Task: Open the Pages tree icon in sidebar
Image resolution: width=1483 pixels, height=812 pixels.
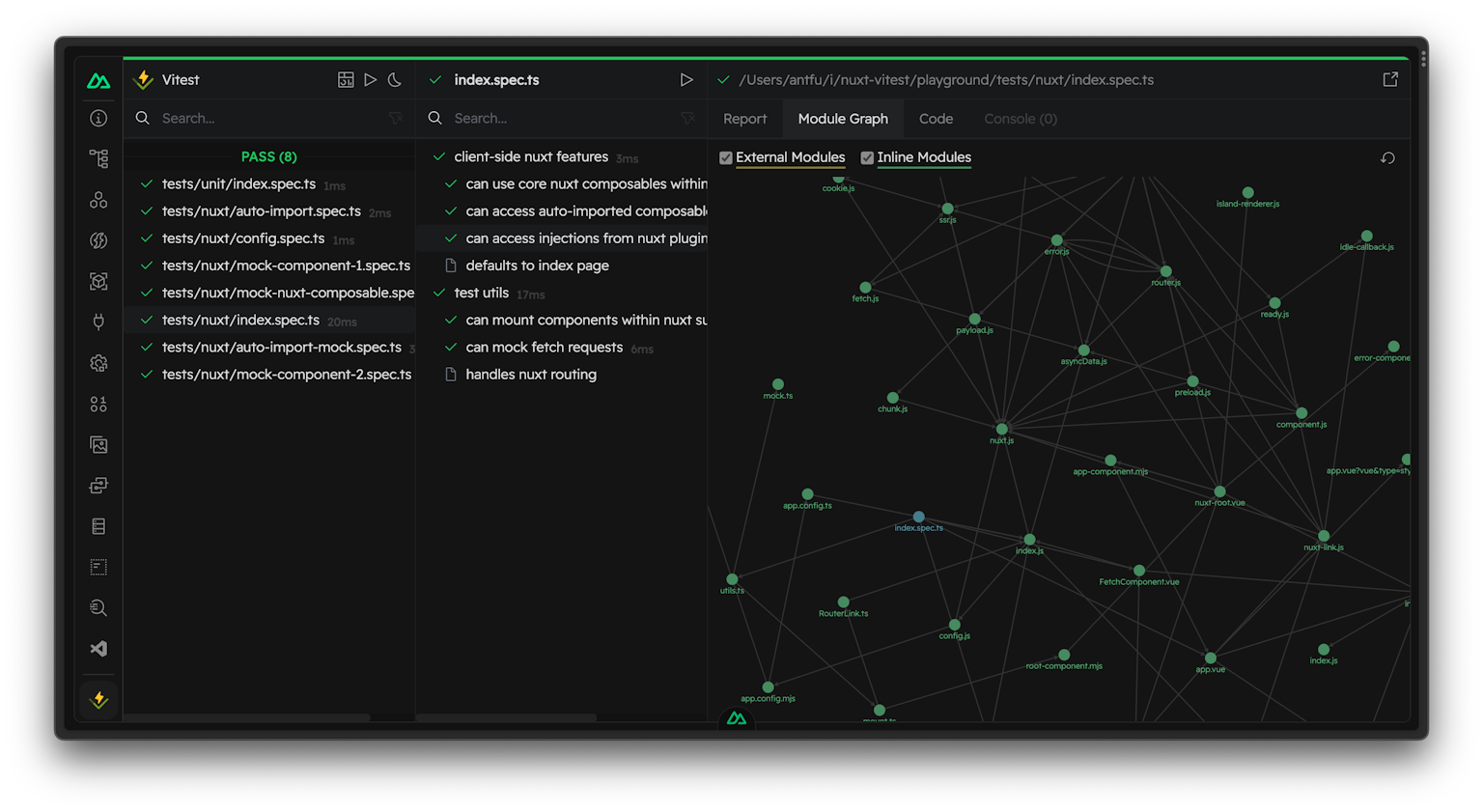Action: 98,158
